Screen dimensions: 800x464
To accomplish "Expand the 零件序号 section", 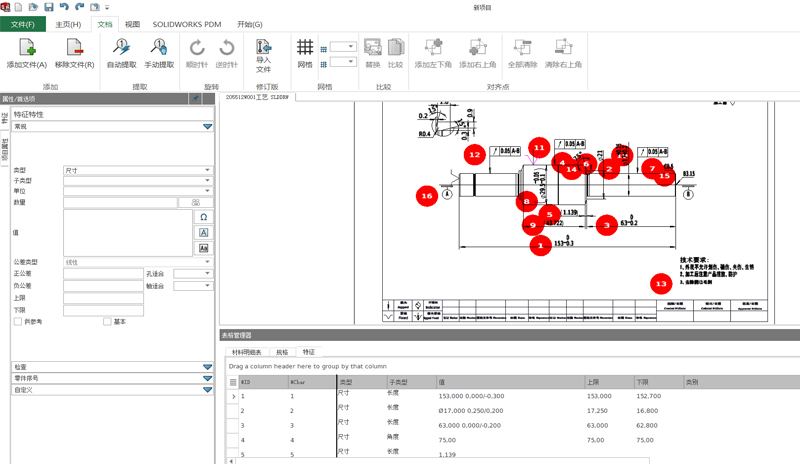I will 207,378.
